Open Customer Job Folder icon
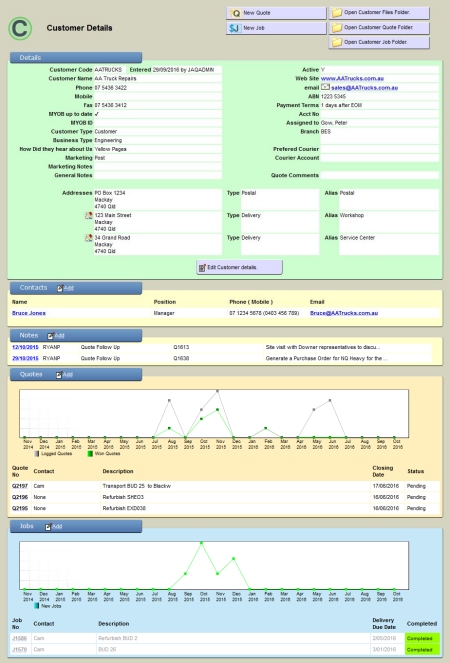The width and height of the screenshot is (450, 663). [x=337, y=42]
